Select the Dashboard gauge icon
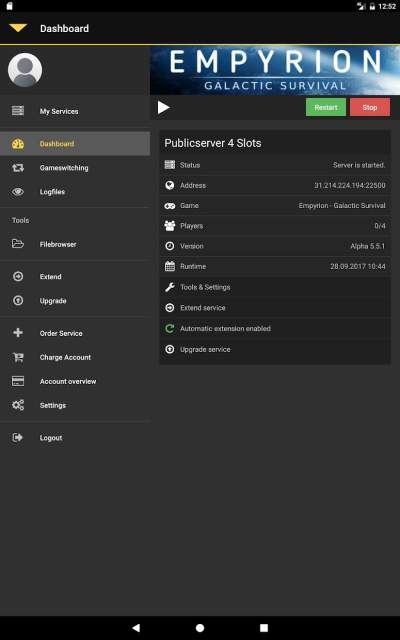The height and width of the screenshot is (640, 400). click(x=18, y=144)
